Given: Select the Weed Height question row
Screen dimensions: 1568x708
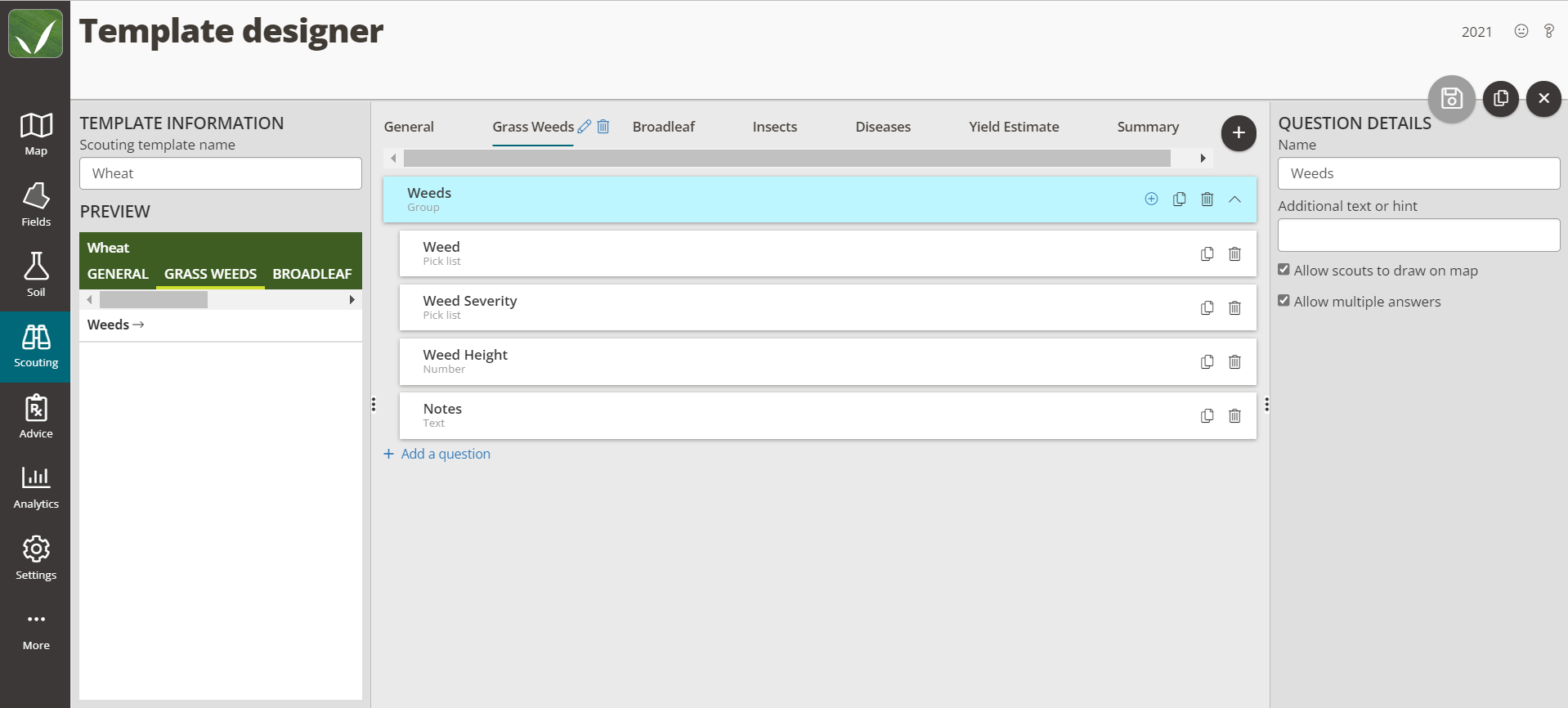Looking at the screenshot, I should coord(827,361).
